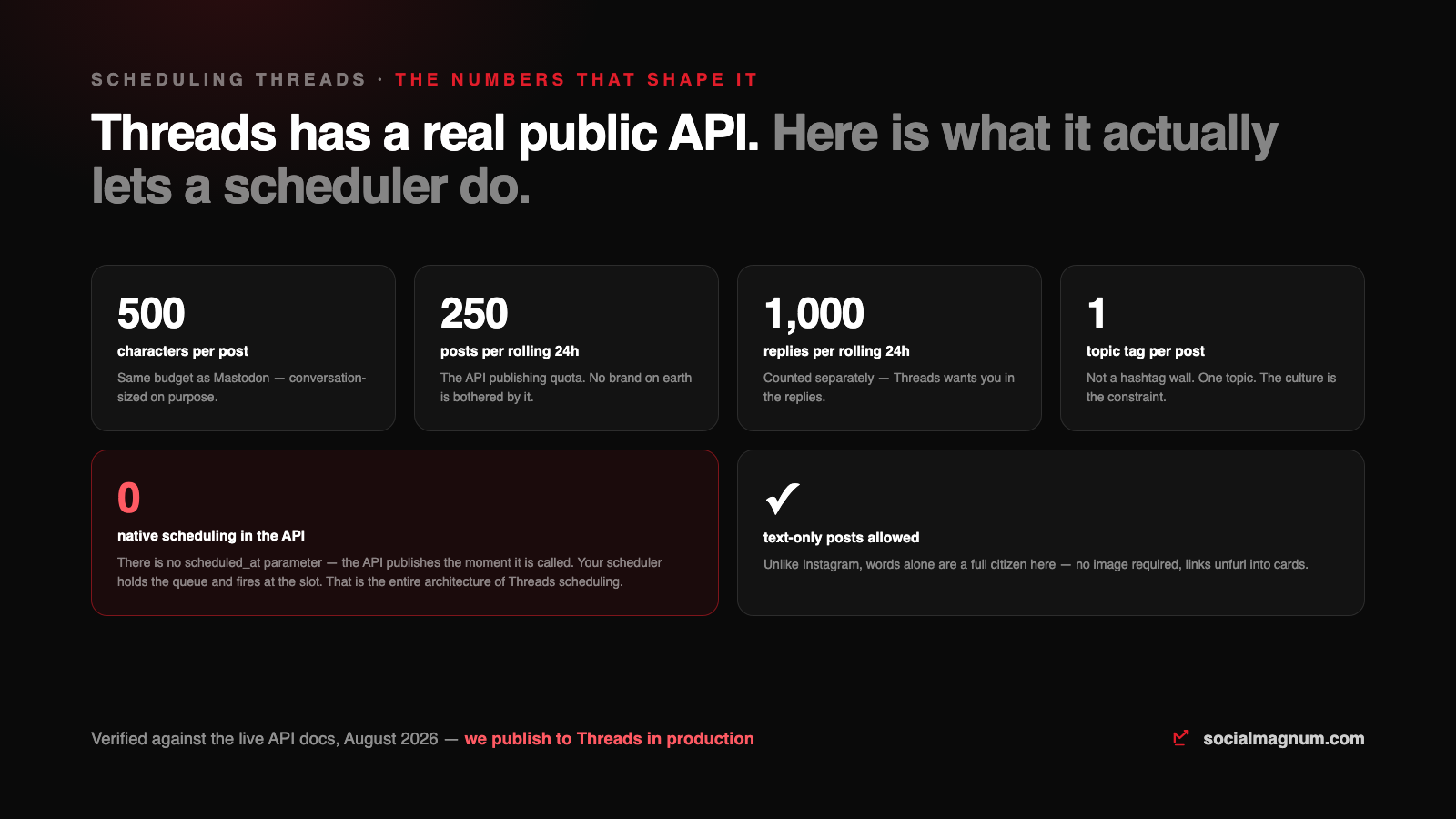Image resolution: width=1456 pixels, height=819 pixels.
Task: Click 'text-only posts allowed' label
Action: 841,538
